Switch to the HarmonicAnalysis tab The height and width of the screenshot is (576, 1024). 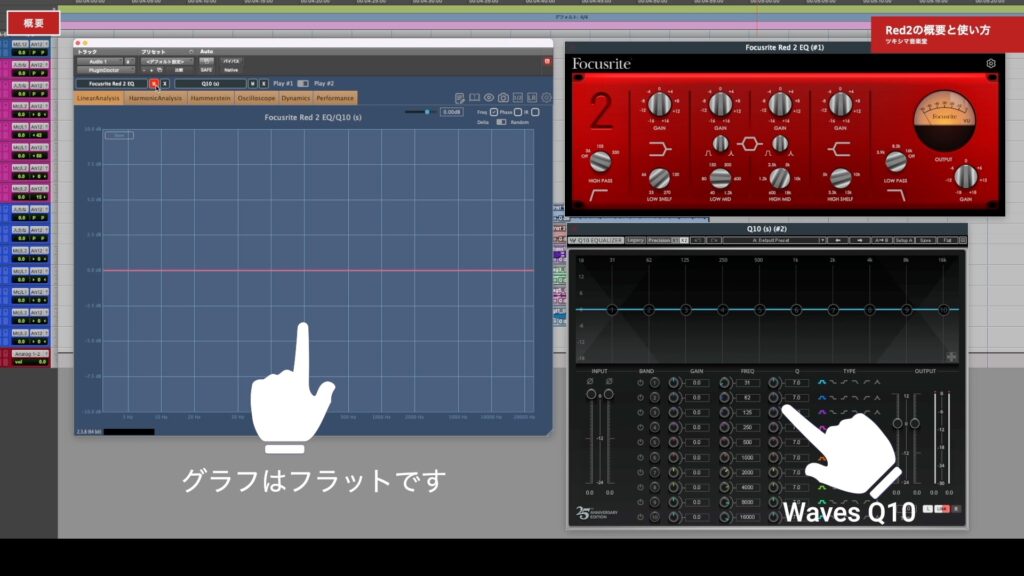coord(155,98)
